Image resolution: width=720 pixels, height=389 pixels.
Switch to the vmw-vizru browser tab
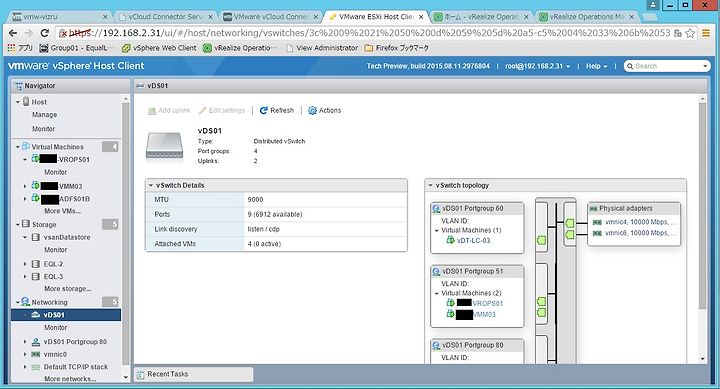pos(60,17)
